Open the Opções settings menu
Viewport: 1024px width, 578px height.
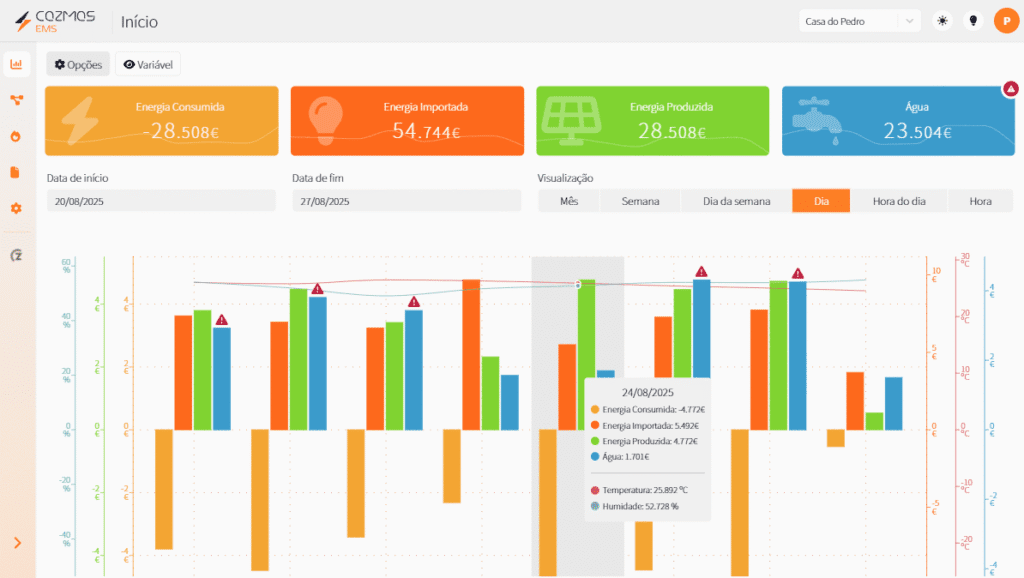click(x=78, y=64)
